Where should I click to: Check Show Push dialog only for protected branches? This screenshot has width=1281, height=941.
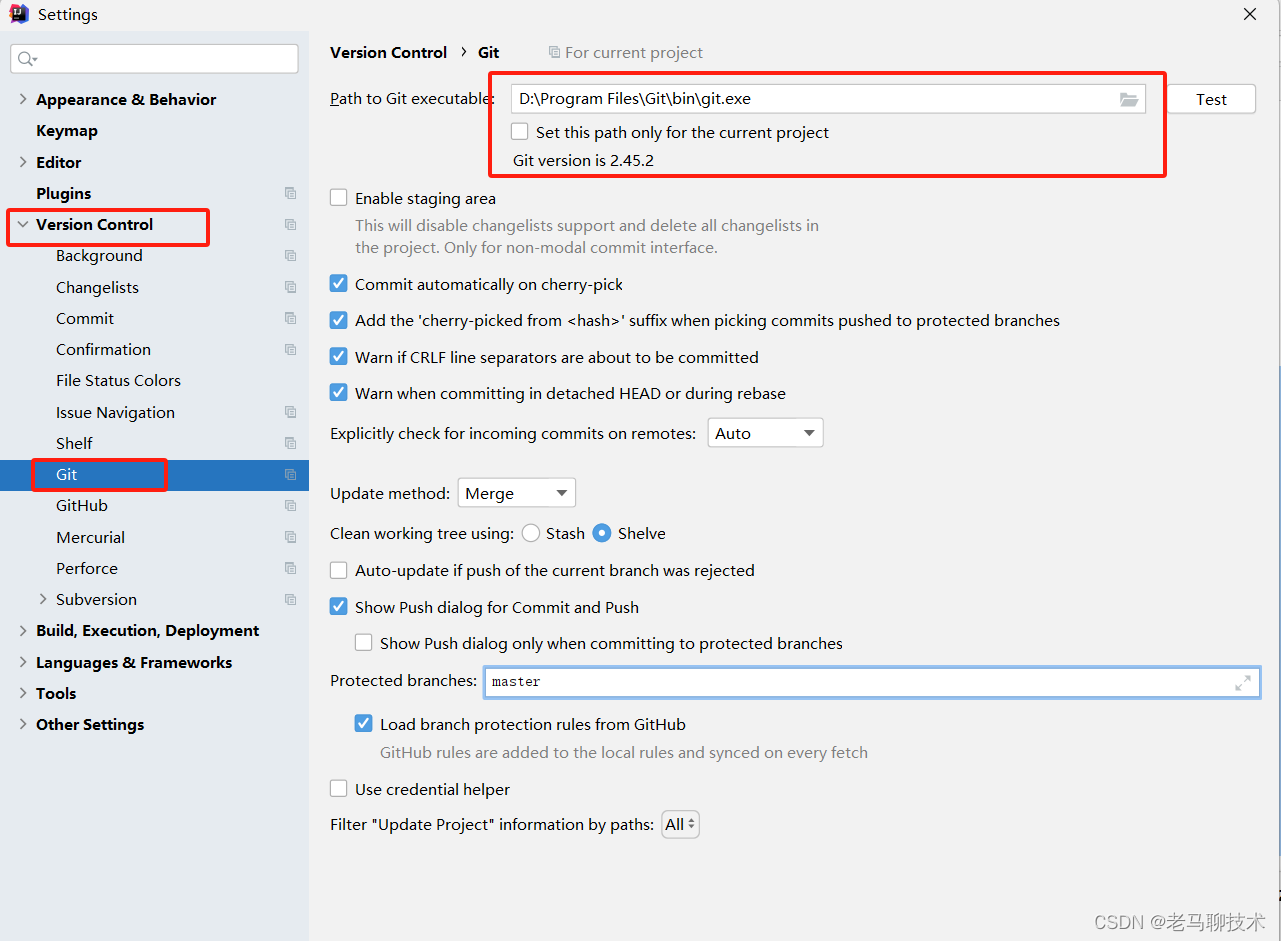[x=364, y=643]
